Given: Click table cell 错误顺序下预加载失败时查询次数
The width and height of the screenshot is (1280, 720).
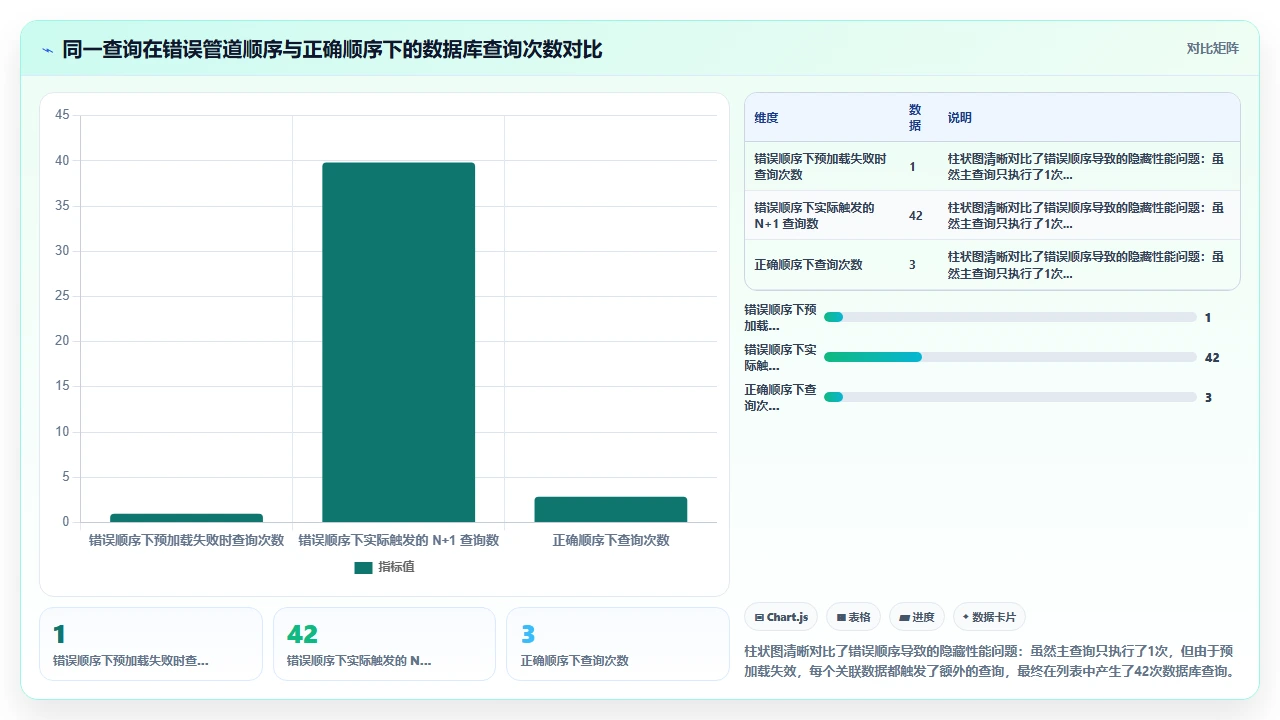Looking at the screenshot, I should point(820,166).
